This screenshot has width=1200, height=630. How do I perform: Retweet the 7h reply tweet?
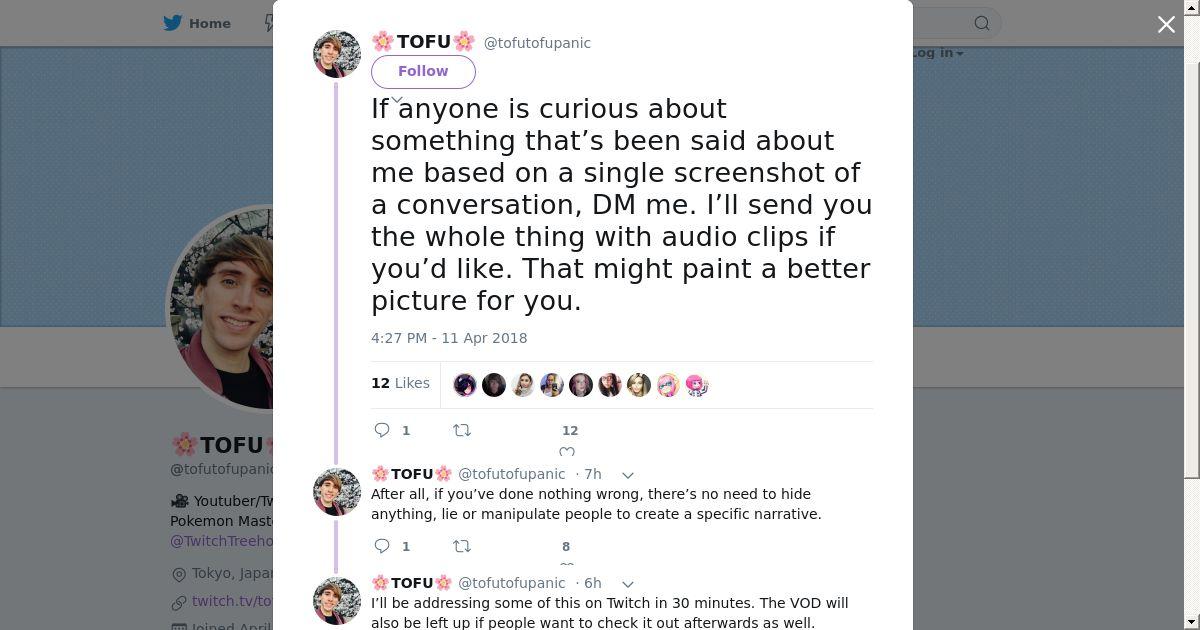462,546
